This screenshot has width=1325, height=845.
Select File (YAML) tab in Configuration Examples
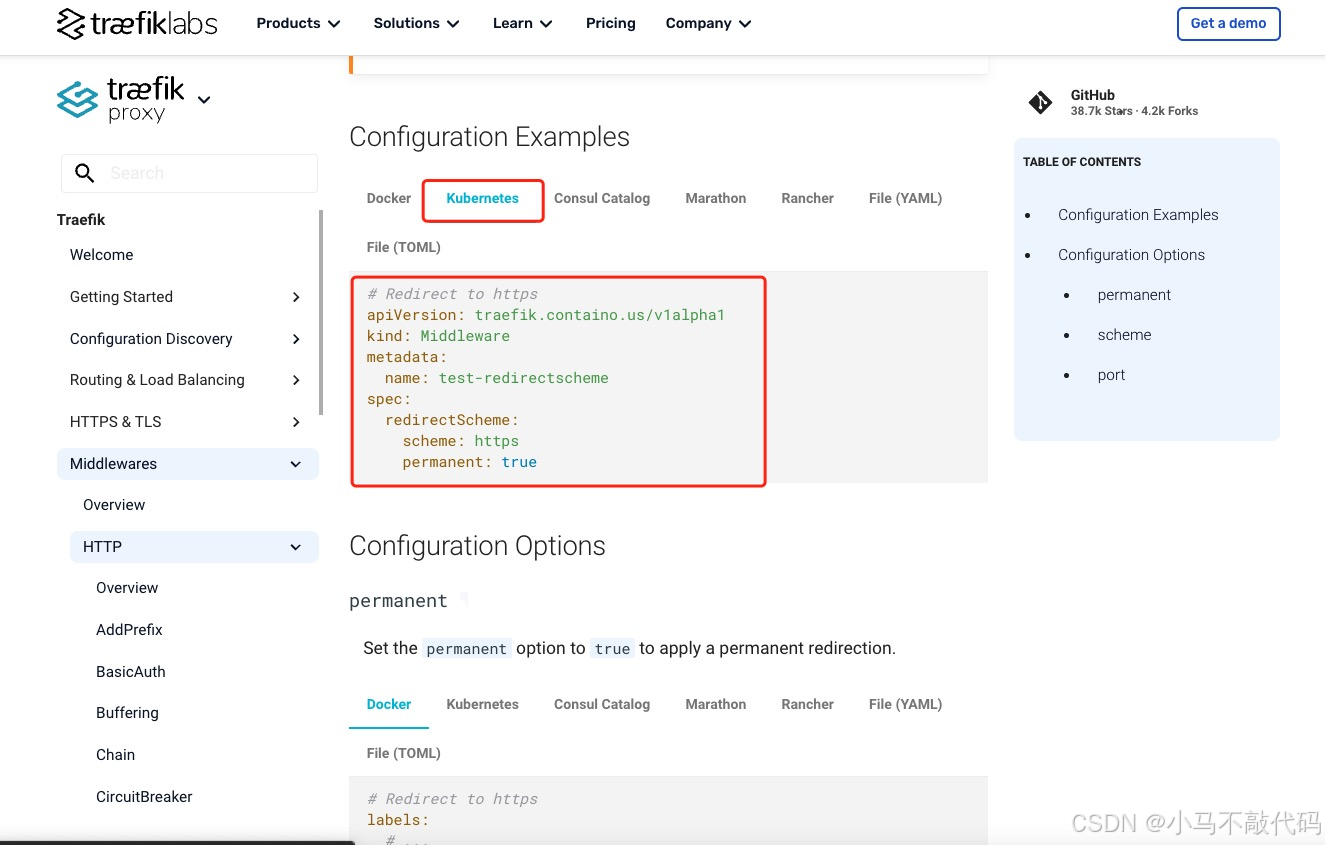click(x=905, y=198)
